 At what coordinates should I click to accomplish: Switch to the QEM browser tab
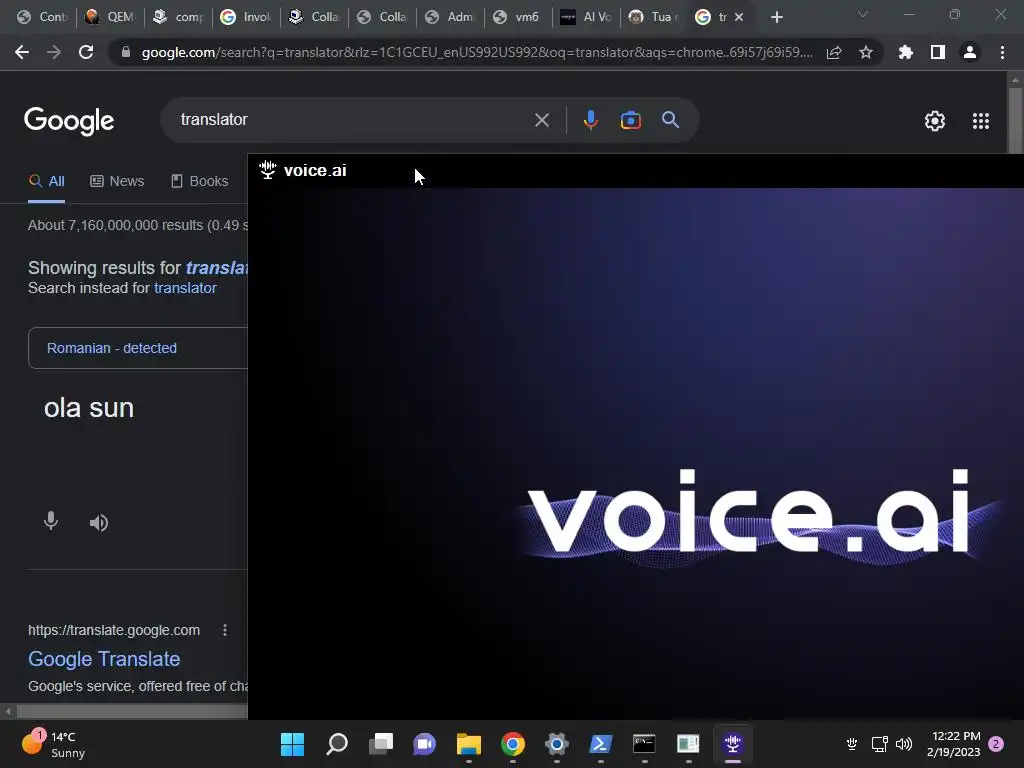[110, 17]
